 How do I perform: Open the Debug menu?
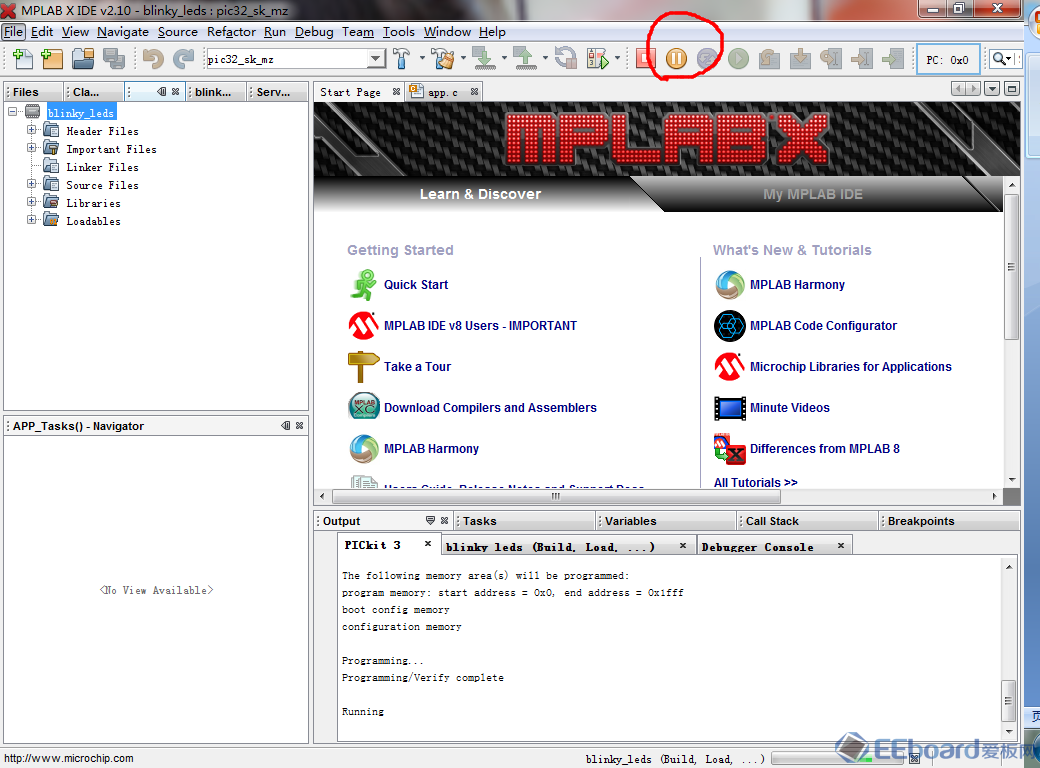coord(314,32)
